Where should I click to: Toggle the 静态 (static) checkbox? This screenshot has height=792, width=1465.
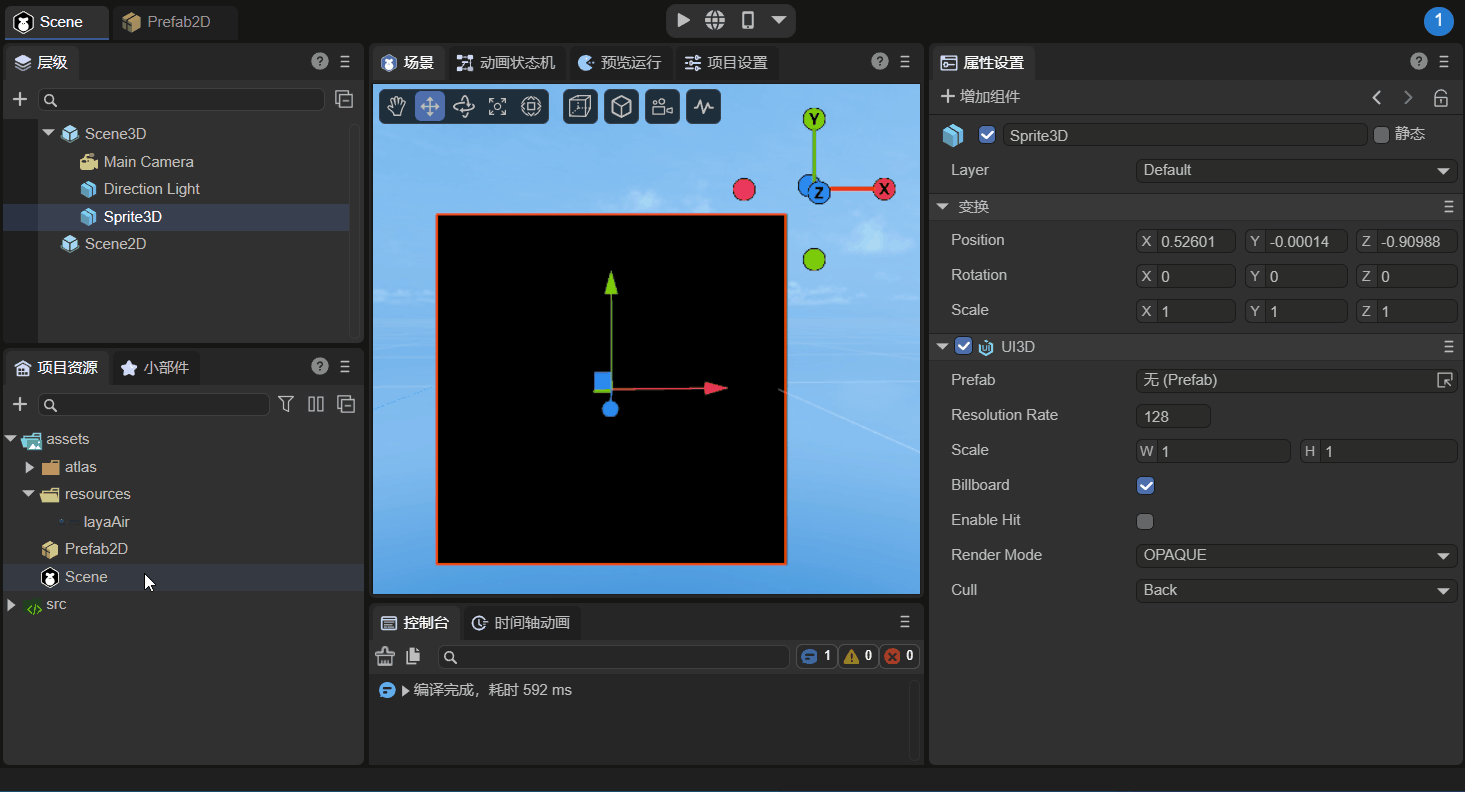pos(1382,135)
